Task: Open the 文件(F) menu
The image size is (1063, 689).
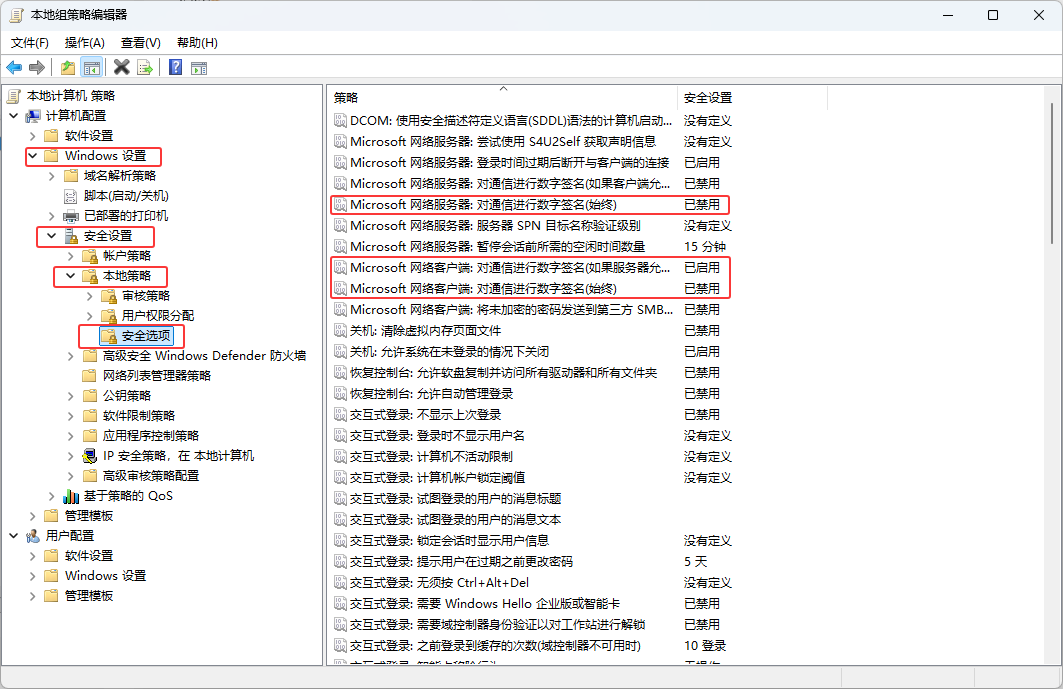Action: point(29,42)
